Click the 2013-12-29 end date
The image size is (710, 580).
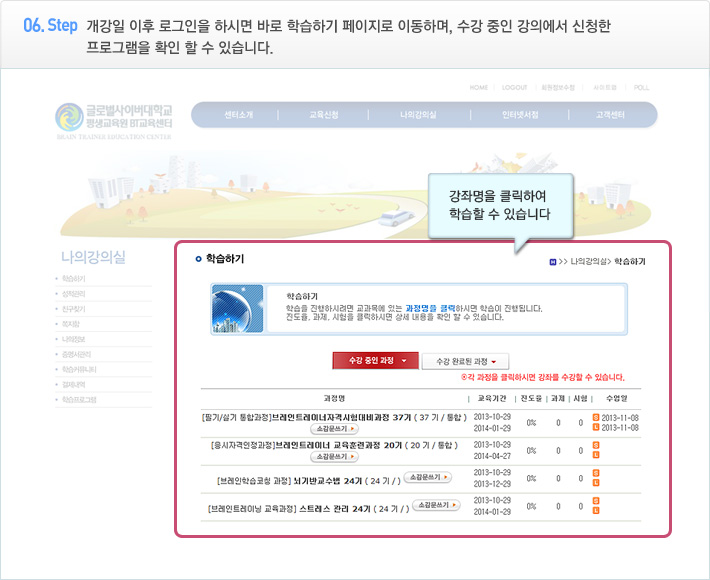(x=492, y=484)
